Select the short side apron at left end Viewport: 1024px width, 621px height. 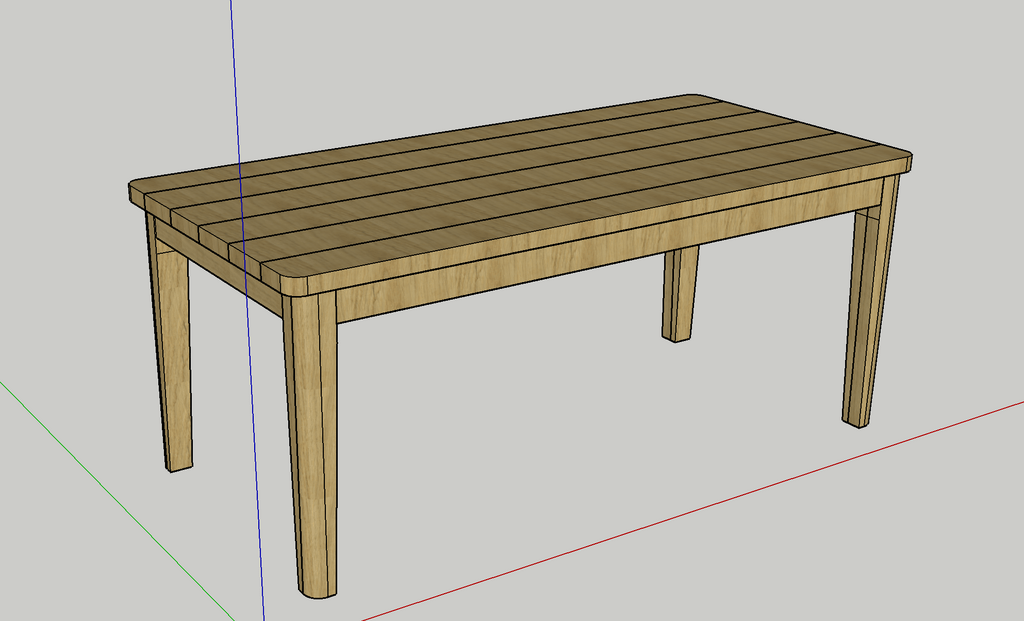coord(219,268)
